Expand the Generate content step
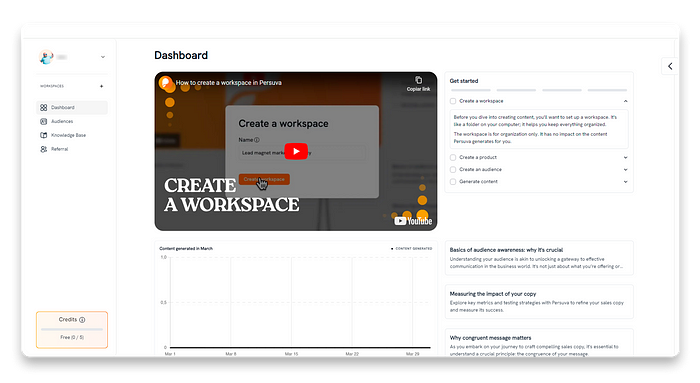 [x=625, y=182]
